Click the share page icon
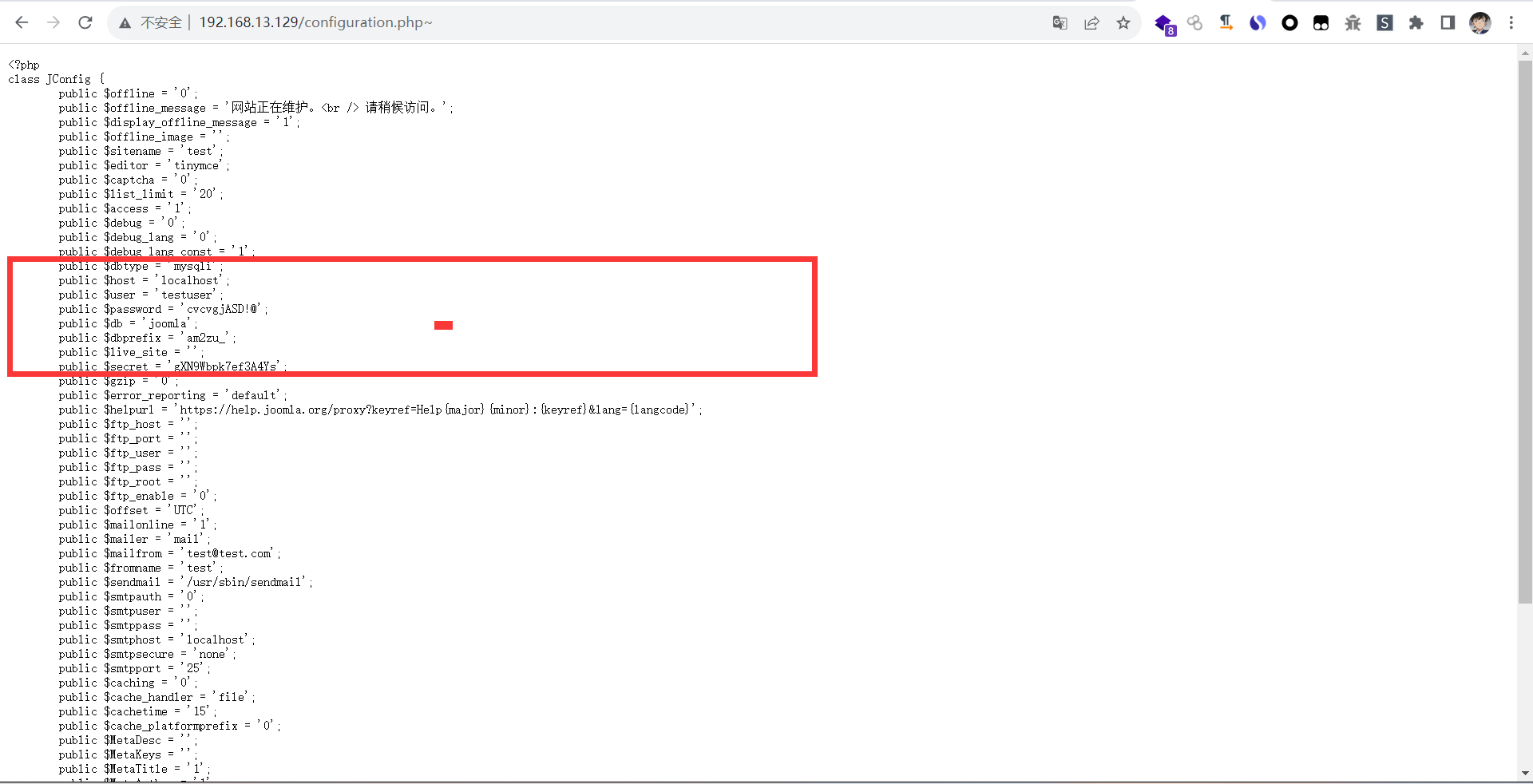The width and height of the screenshot is (1533, 784). pos(1091,23)
